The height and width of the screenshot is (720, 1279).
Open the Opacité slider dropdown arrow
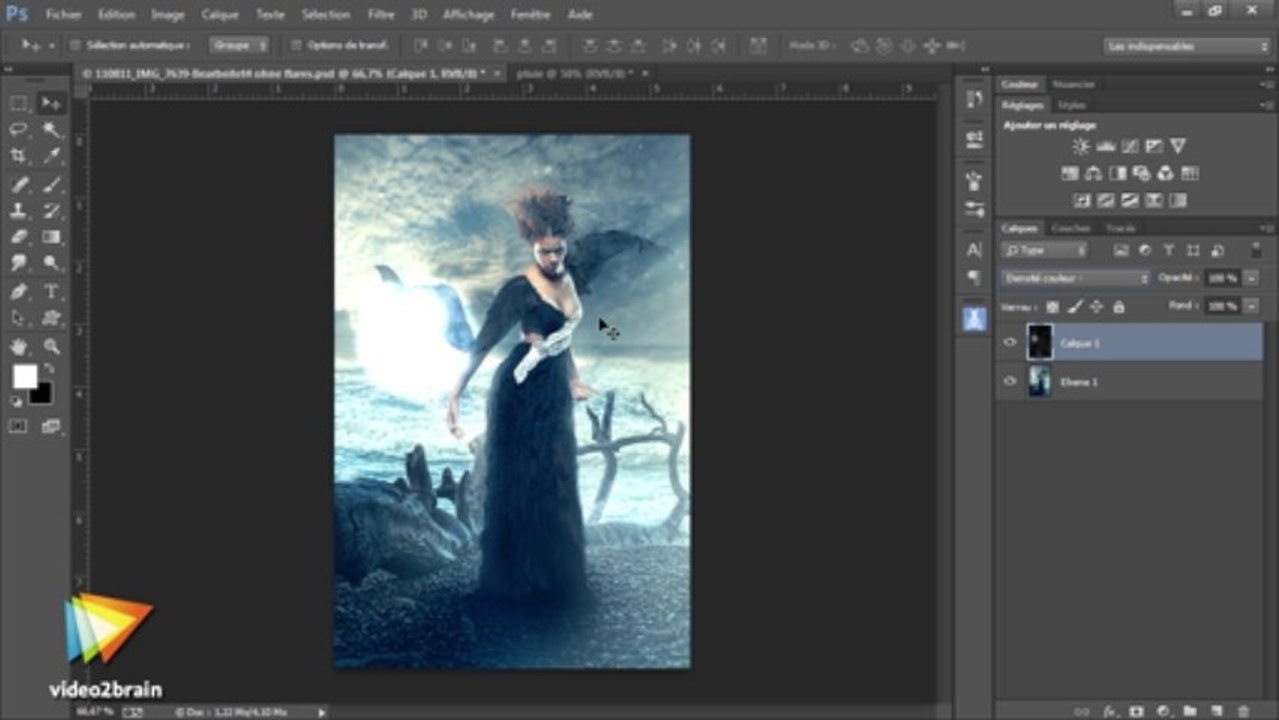pyautogui.click(x=1250, y=278)
